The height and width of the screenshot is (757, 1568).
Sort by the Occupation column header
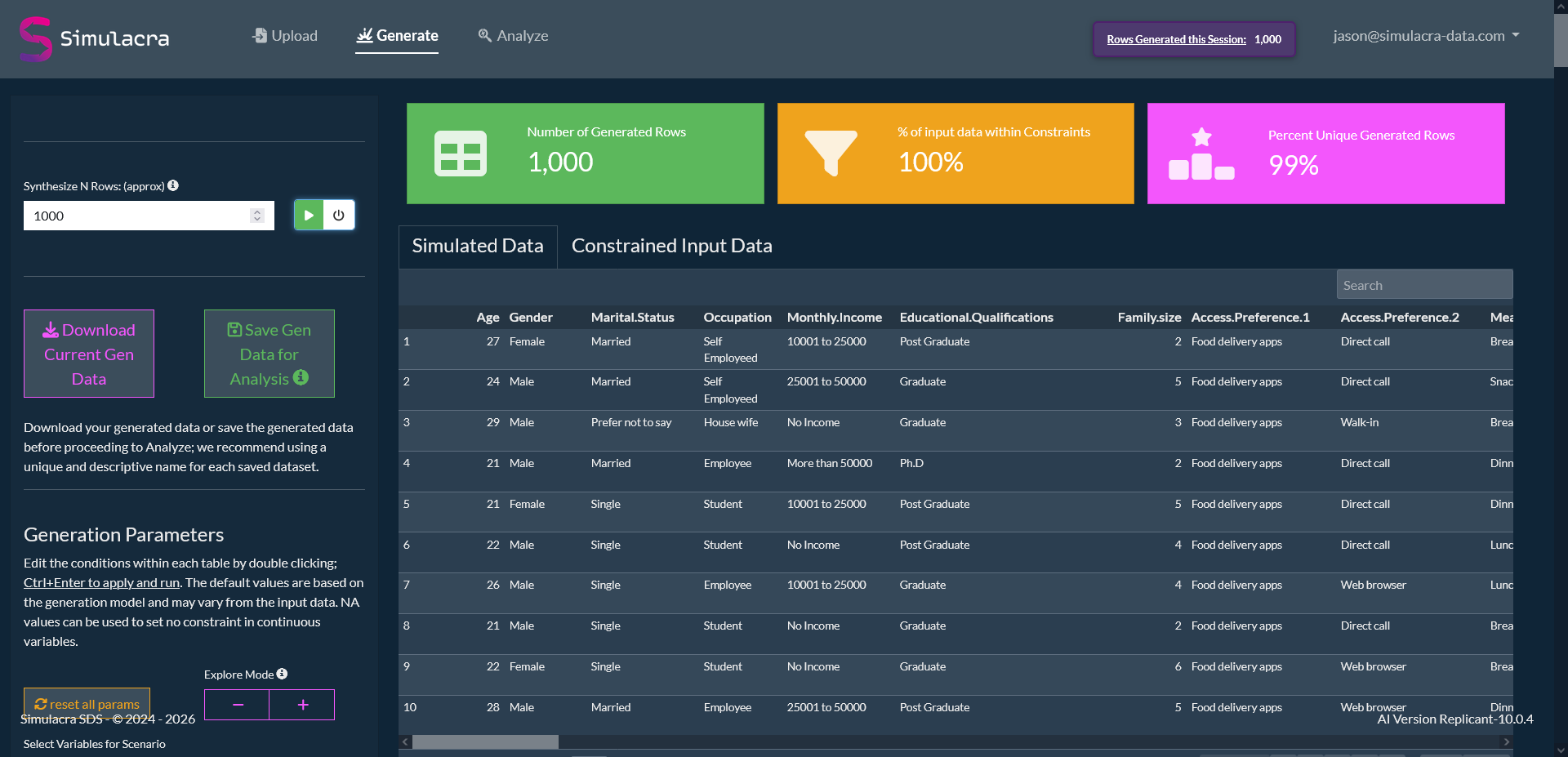[x=737, y=317]
